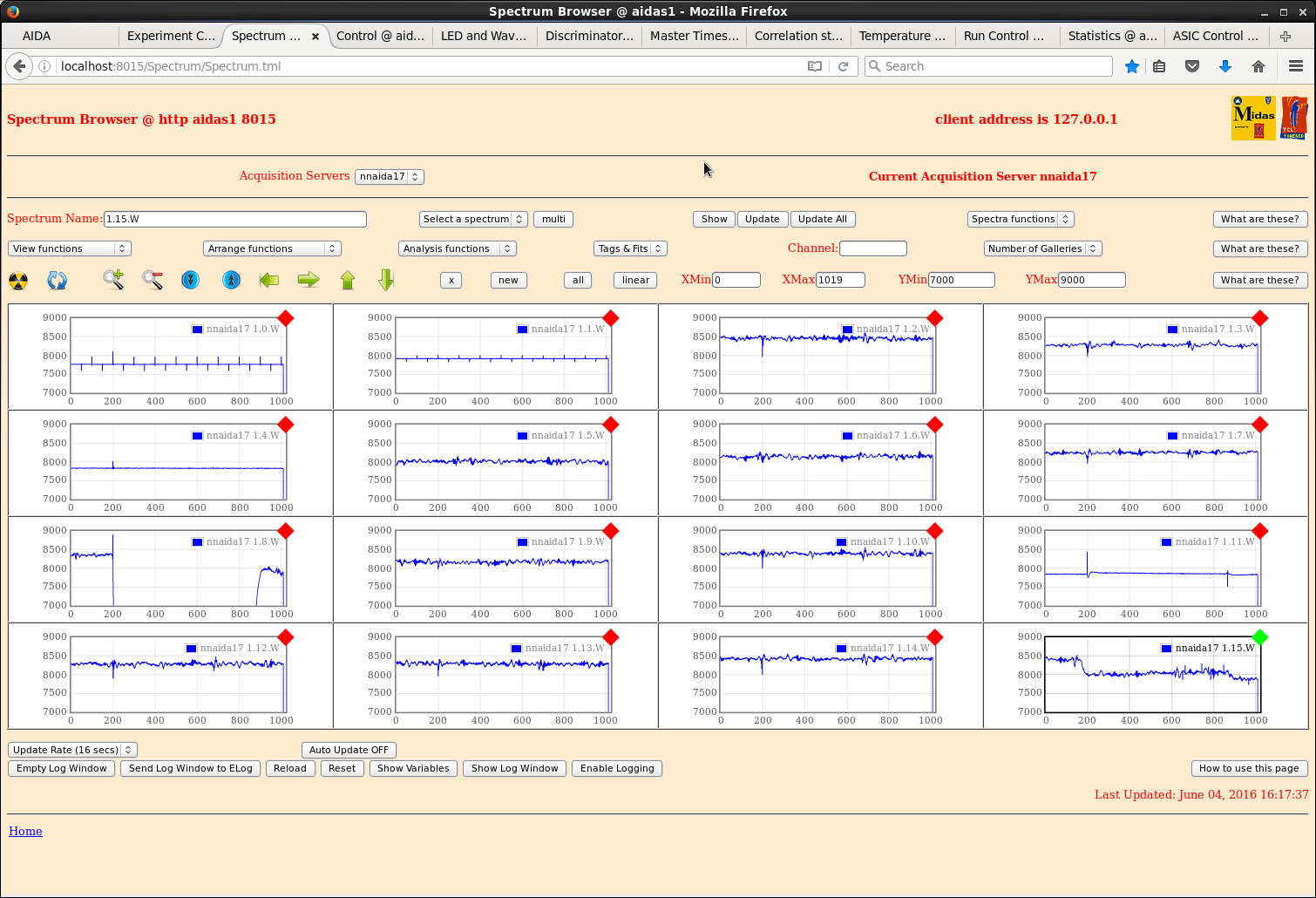Switch to ASIC Control tab

[x=1216, y=36]
